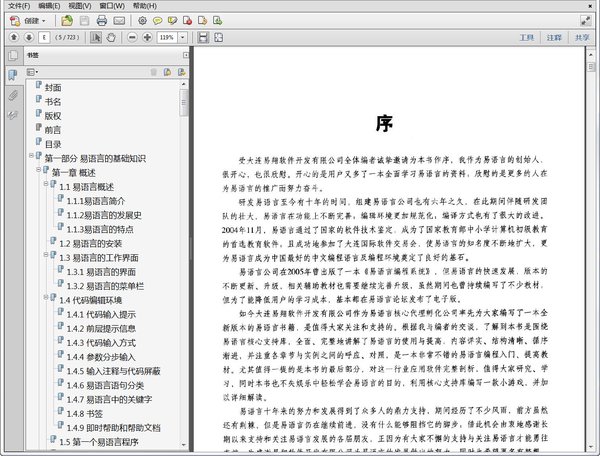The width and height of the screenshot is (600, 456).
Task: Create a new bookmark icon
Action: 167,72
